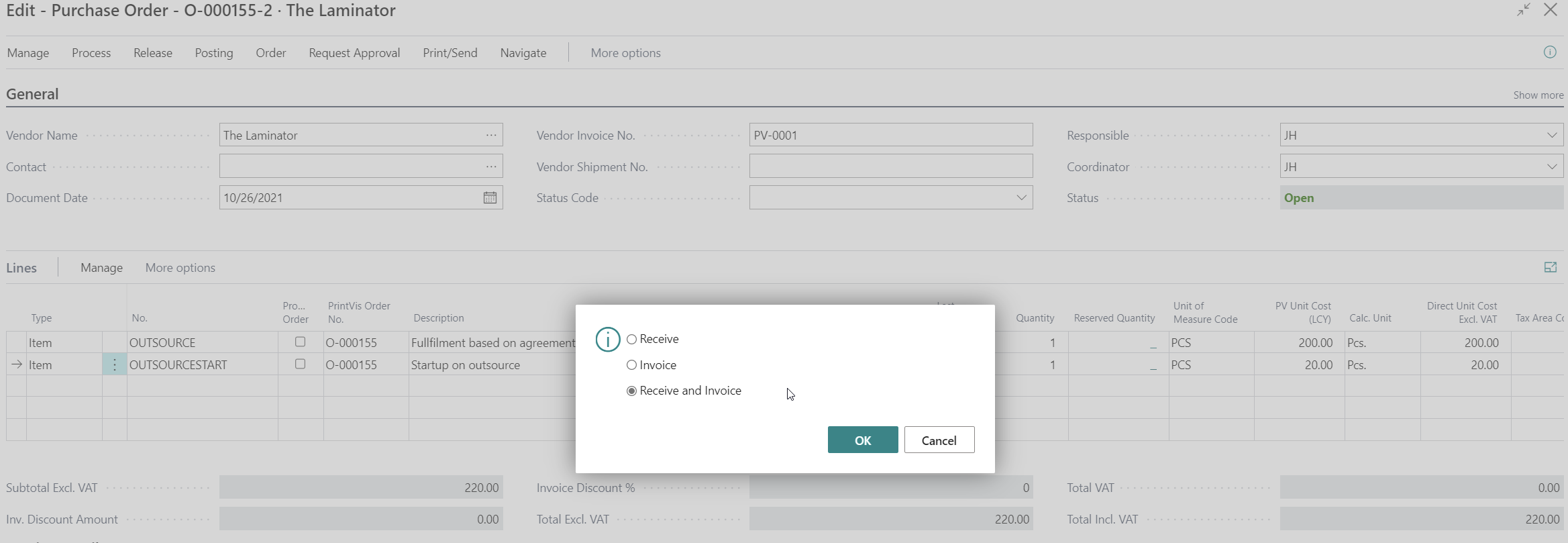Select Receive and Invoice option
1568x543 pixels.
631,391
